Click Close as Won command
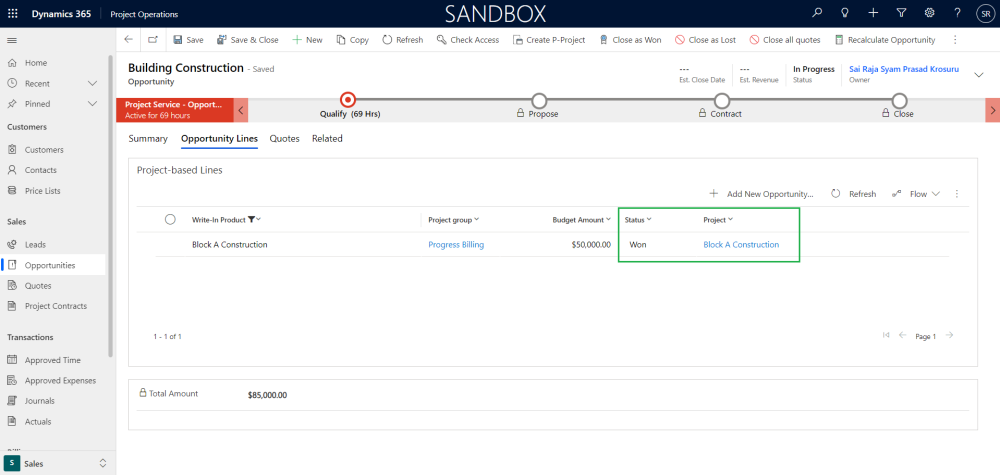The image size is (1000, 475). 630,40
